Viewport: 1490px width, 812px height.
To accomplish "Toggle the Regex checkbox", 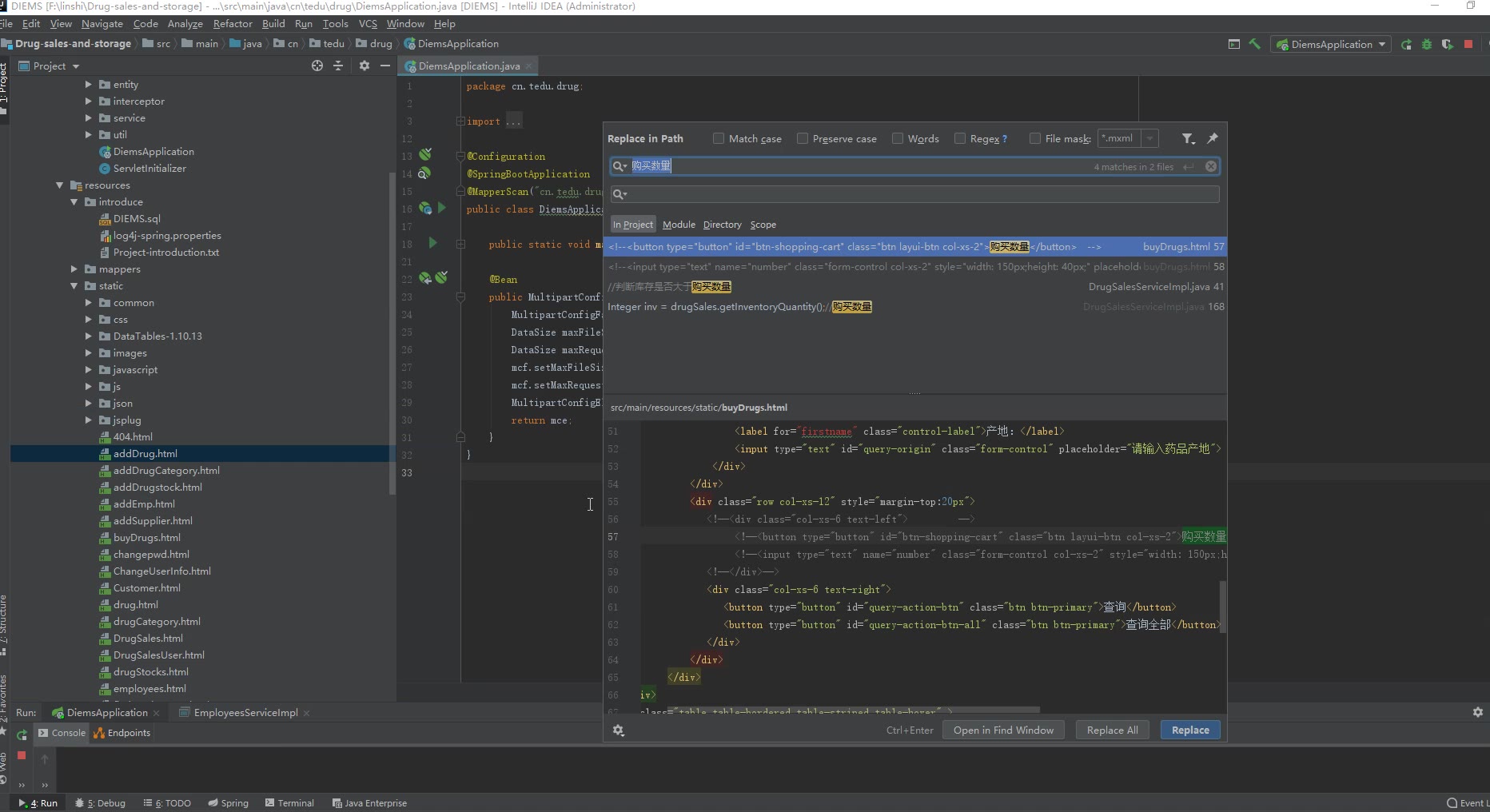I will 960,138.
